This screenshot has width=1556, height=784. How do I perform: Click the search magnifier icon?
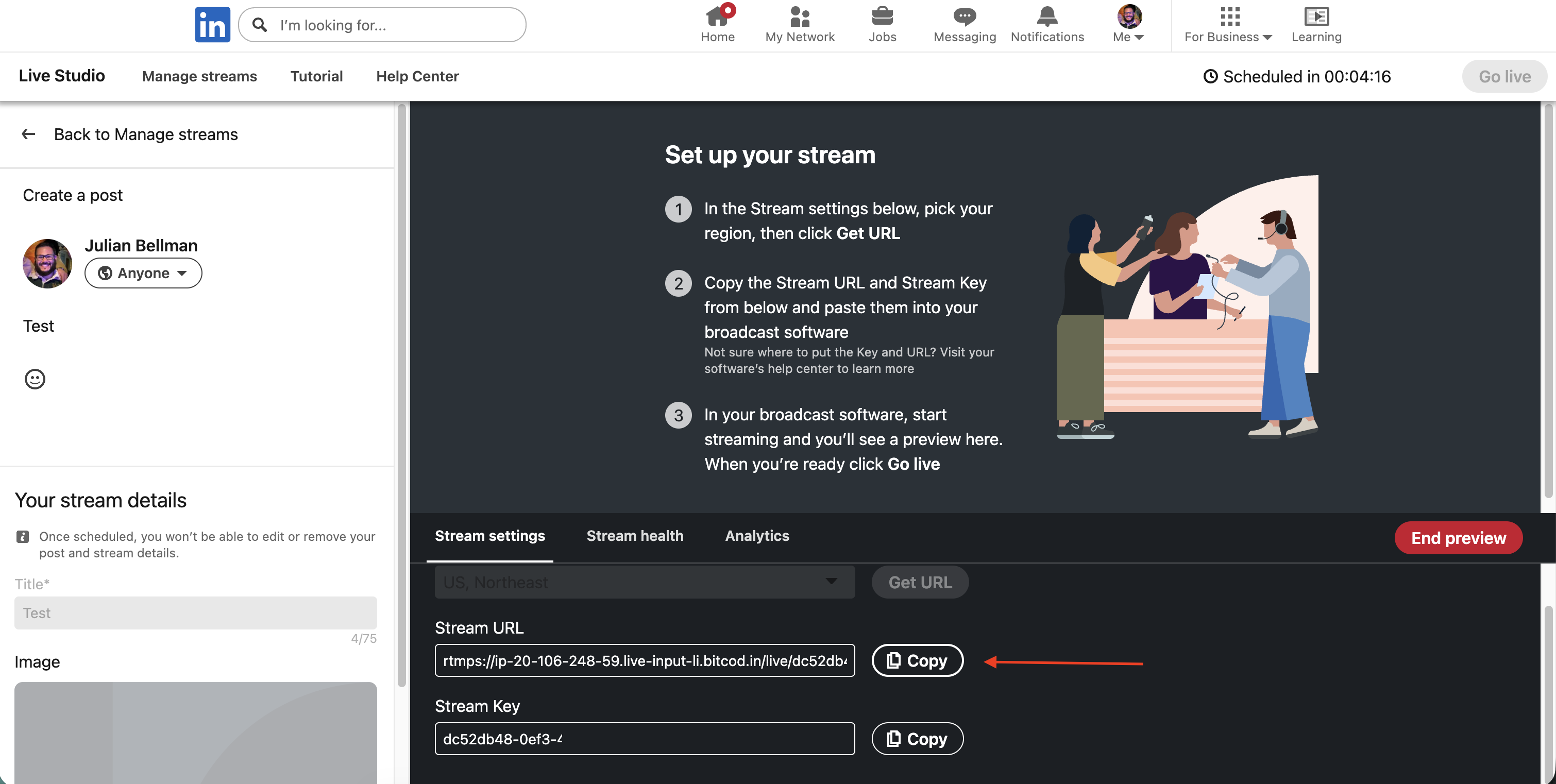[x=260, y=25]
